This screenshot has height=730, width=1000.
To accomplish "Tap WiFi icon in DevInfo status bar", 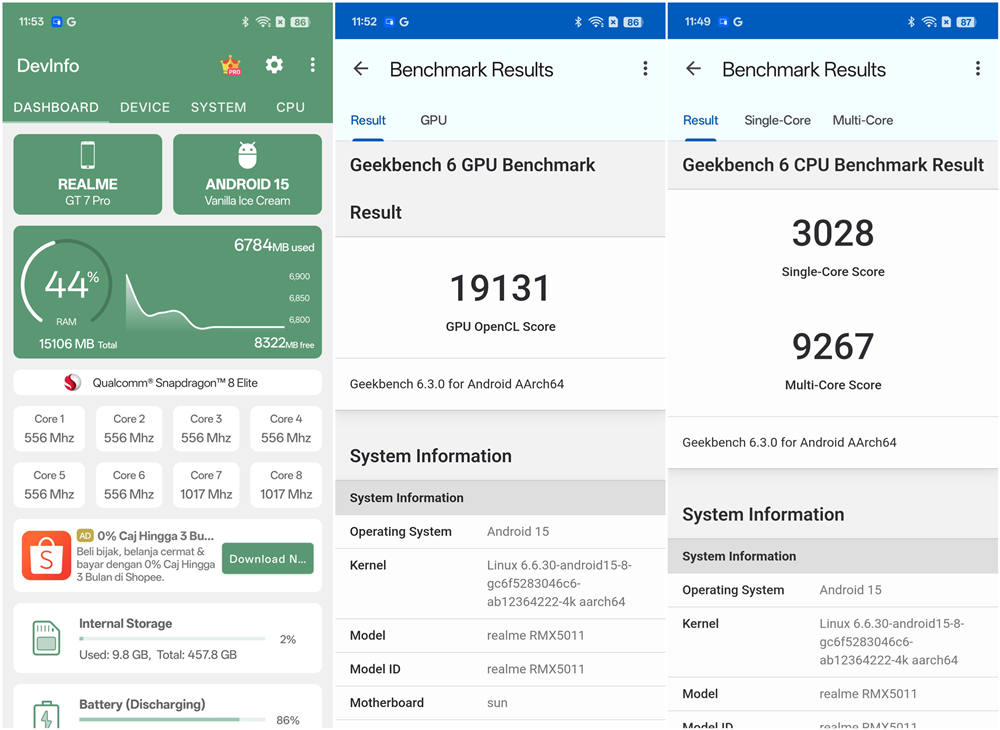I will click(263, 22).
